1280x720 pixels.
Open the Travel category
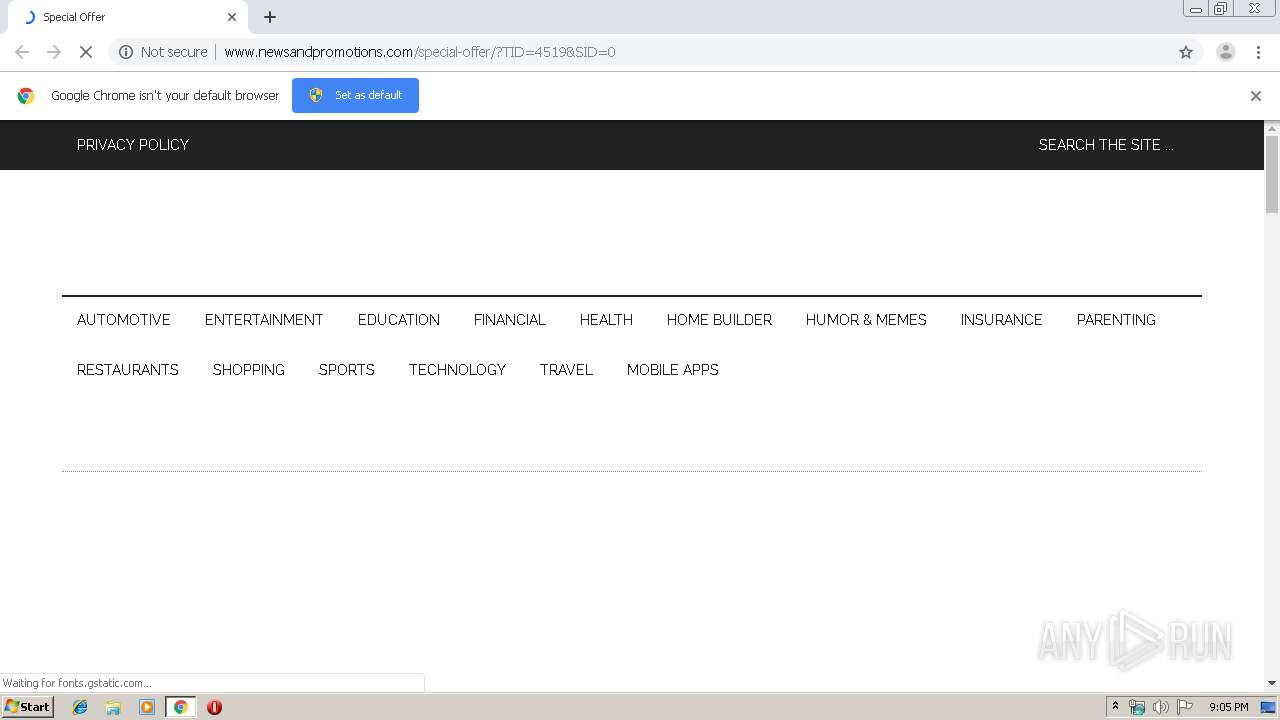566,370
